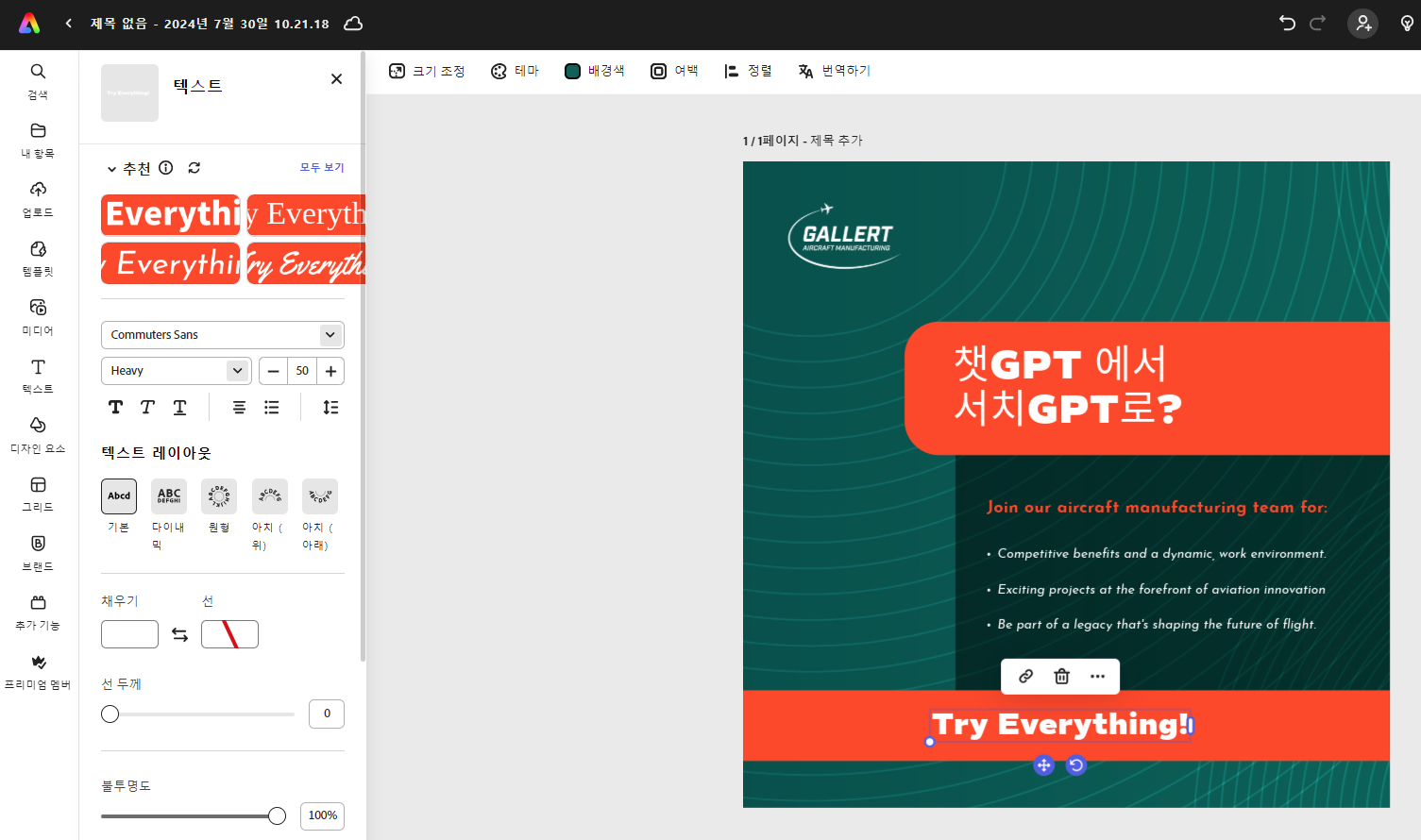Open the 브랜드 brand panel
Viewport: 1421px width, 840px height.
point(38,553)
